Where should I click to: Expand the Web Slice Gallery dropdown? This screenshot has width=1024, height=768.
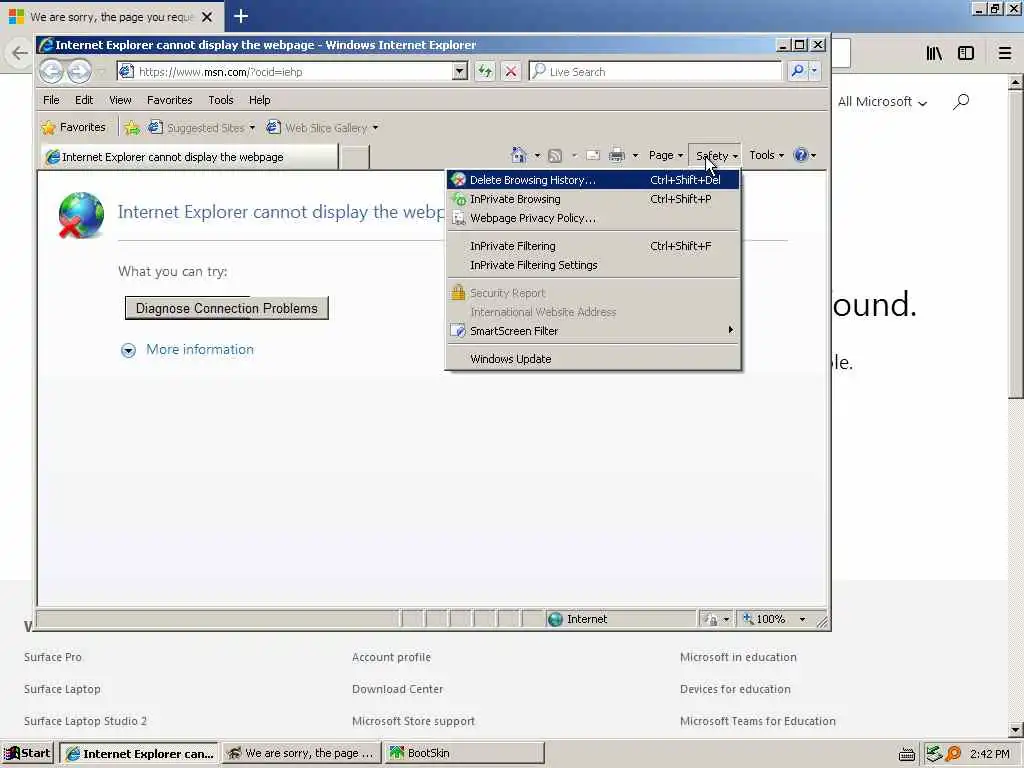pos(376,128)
